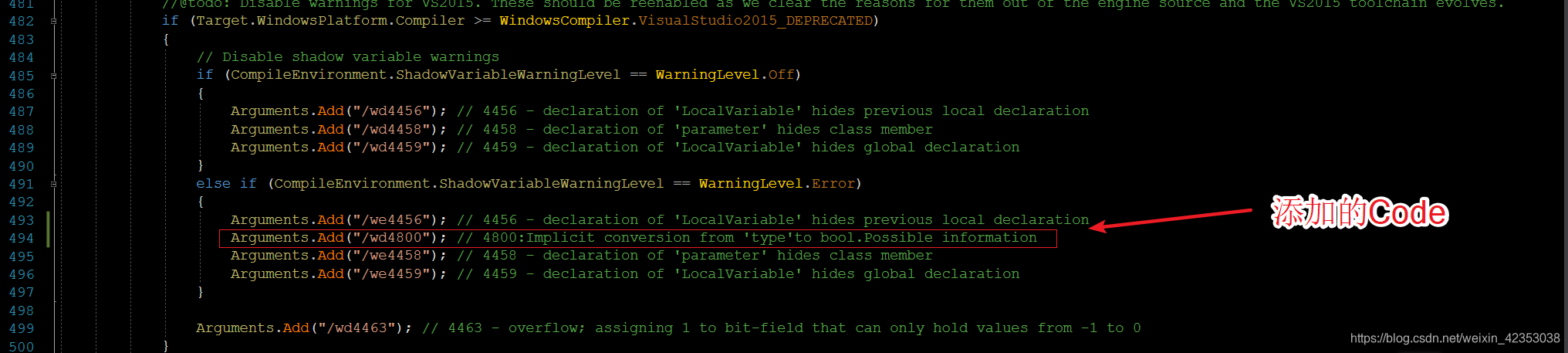Click the '4463 - overflow; assigning 1 to bit-field' comment
This screenshot has height=353, width=1568.
[781, 328]
